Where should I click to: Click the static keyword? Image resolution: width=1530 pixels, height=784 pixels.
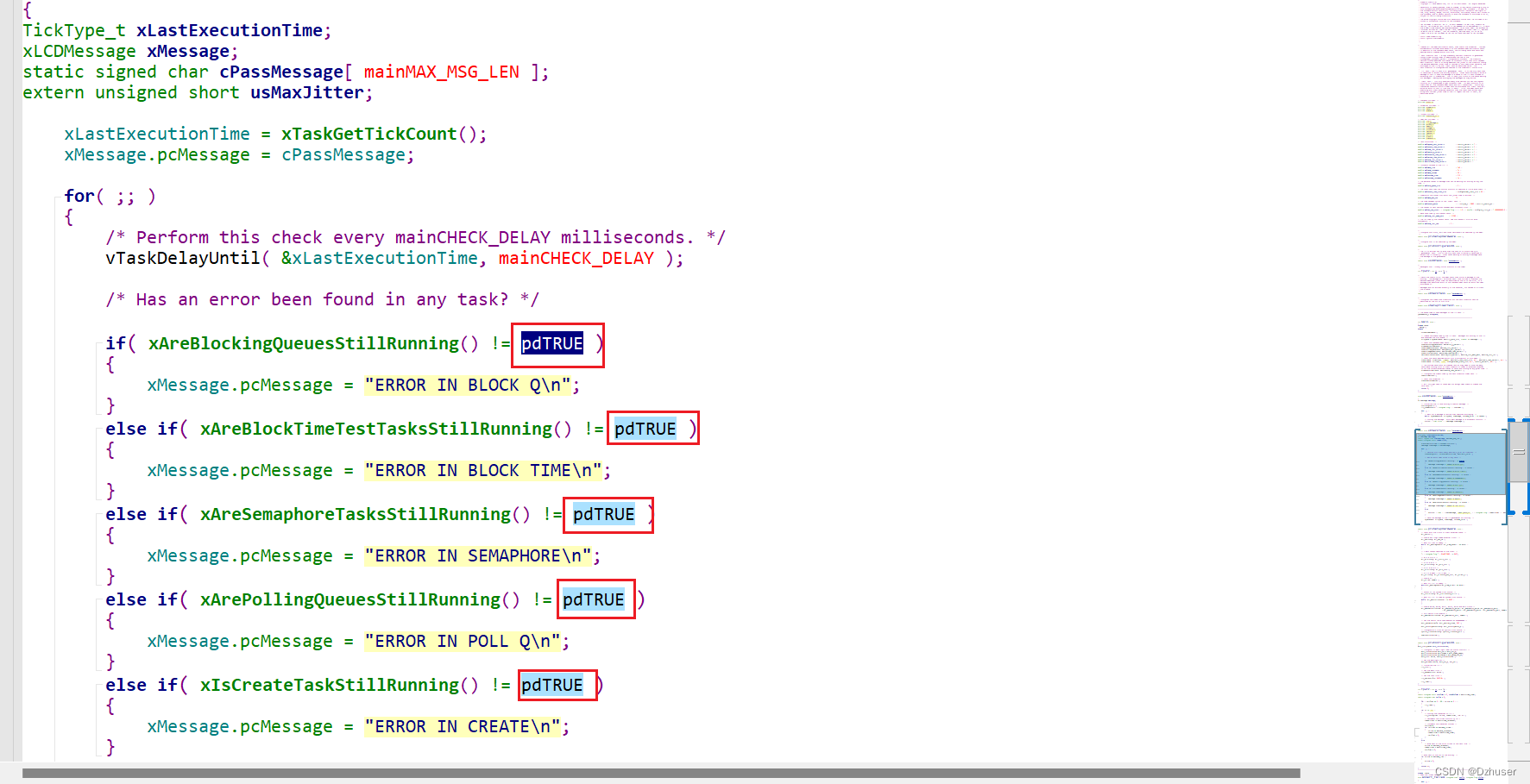pos(54,72)
